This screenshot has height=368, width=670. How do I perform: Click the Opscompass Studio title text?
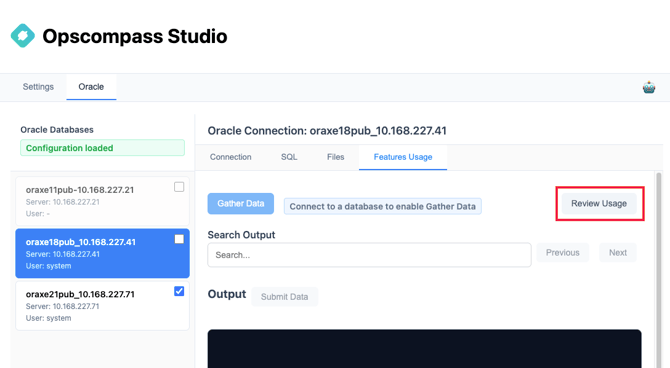pyautogui.click(x=135, y=36)
